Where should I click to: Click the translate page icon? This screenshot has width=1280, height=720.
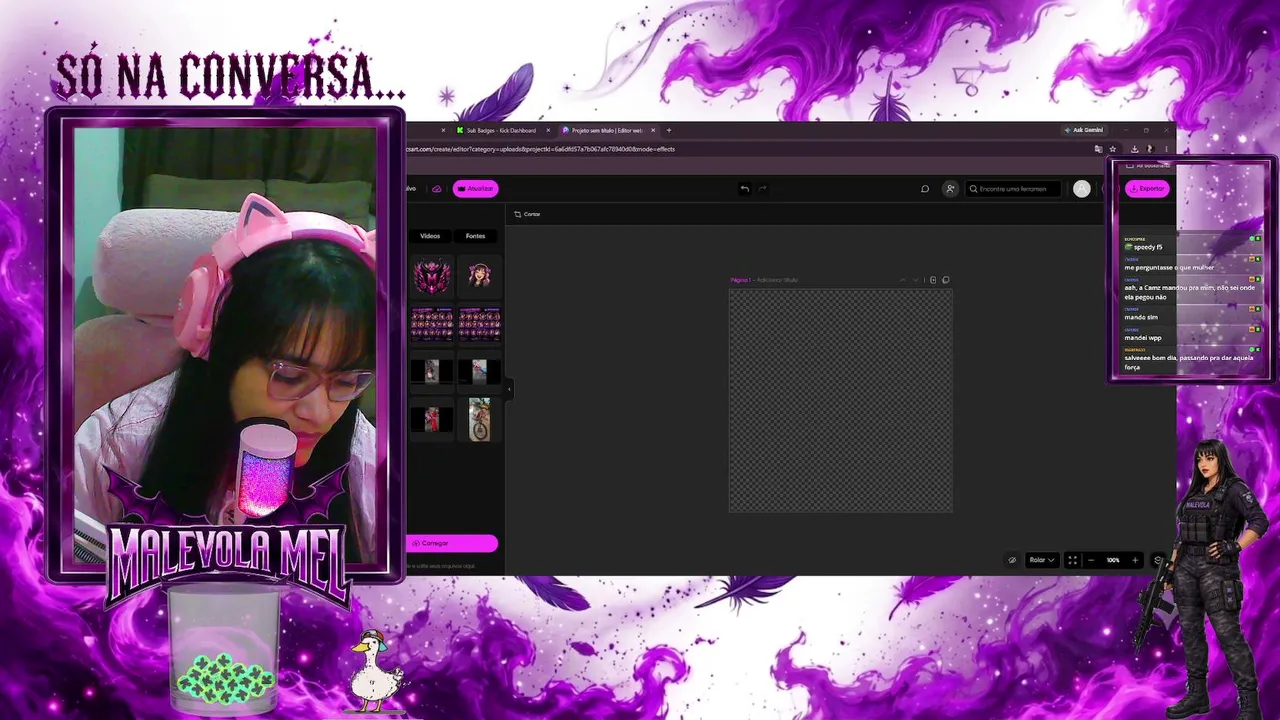pyautogui.click(x=1098, y=149)
